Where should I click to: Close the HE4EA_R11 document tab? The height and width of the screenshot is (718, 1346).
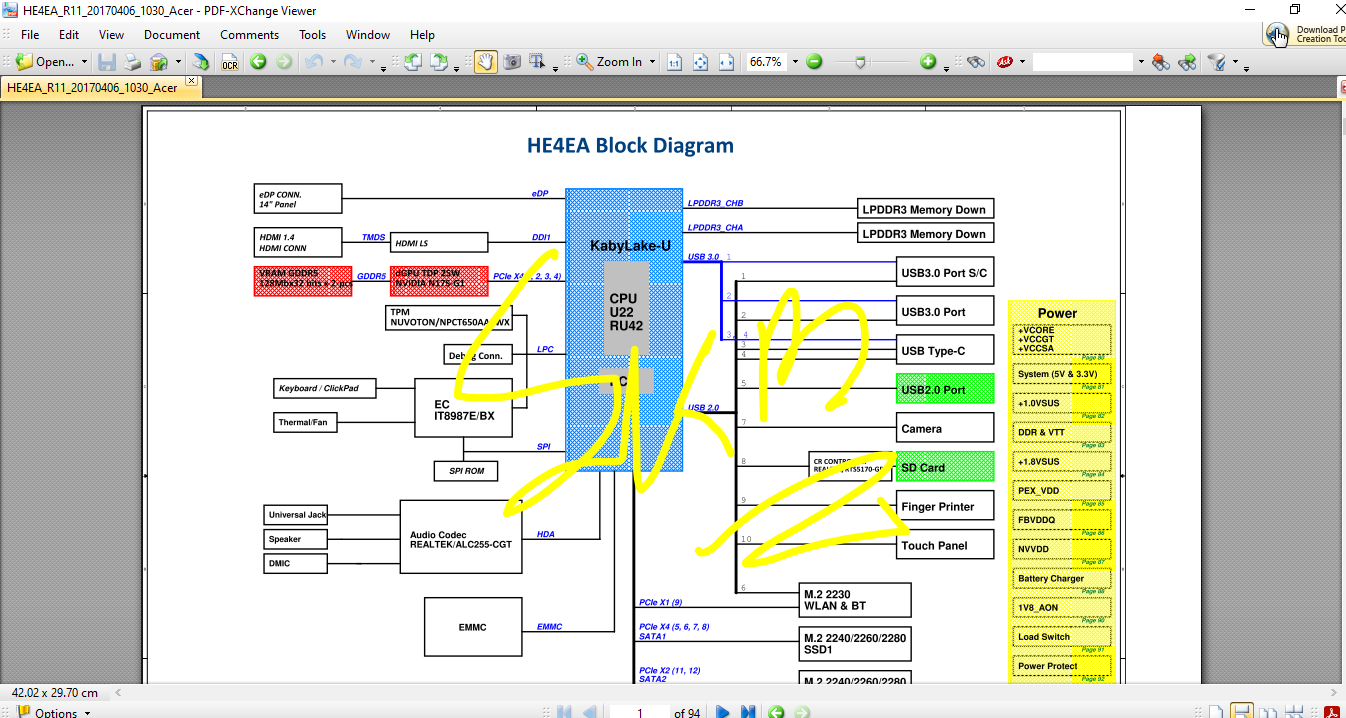point(192,82)
